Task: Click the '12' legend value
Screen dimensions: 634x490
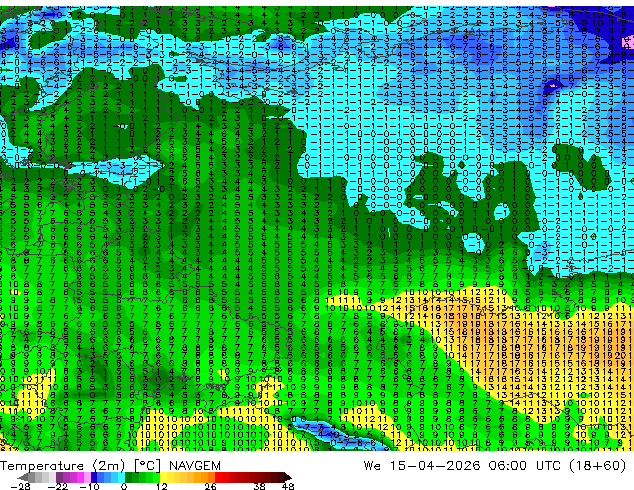Action: click(x=162, y=486)
